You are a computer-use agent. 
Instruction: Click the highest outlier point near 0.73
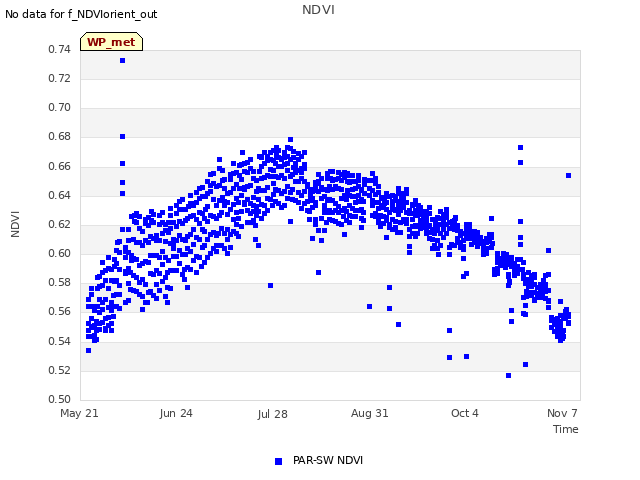click(122, 60)
